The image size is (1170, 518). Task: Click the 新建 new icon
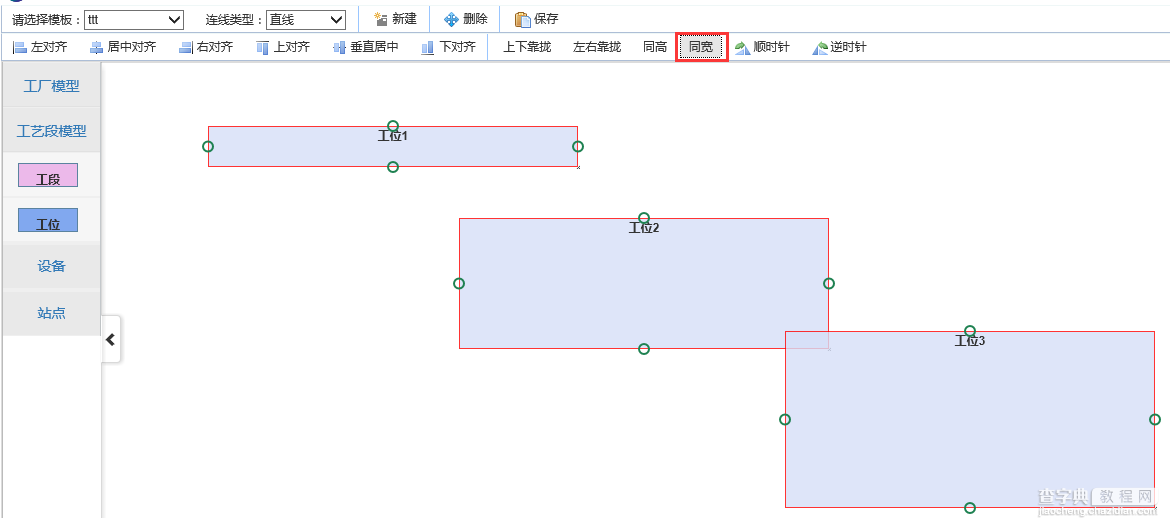tap(381, 19)
